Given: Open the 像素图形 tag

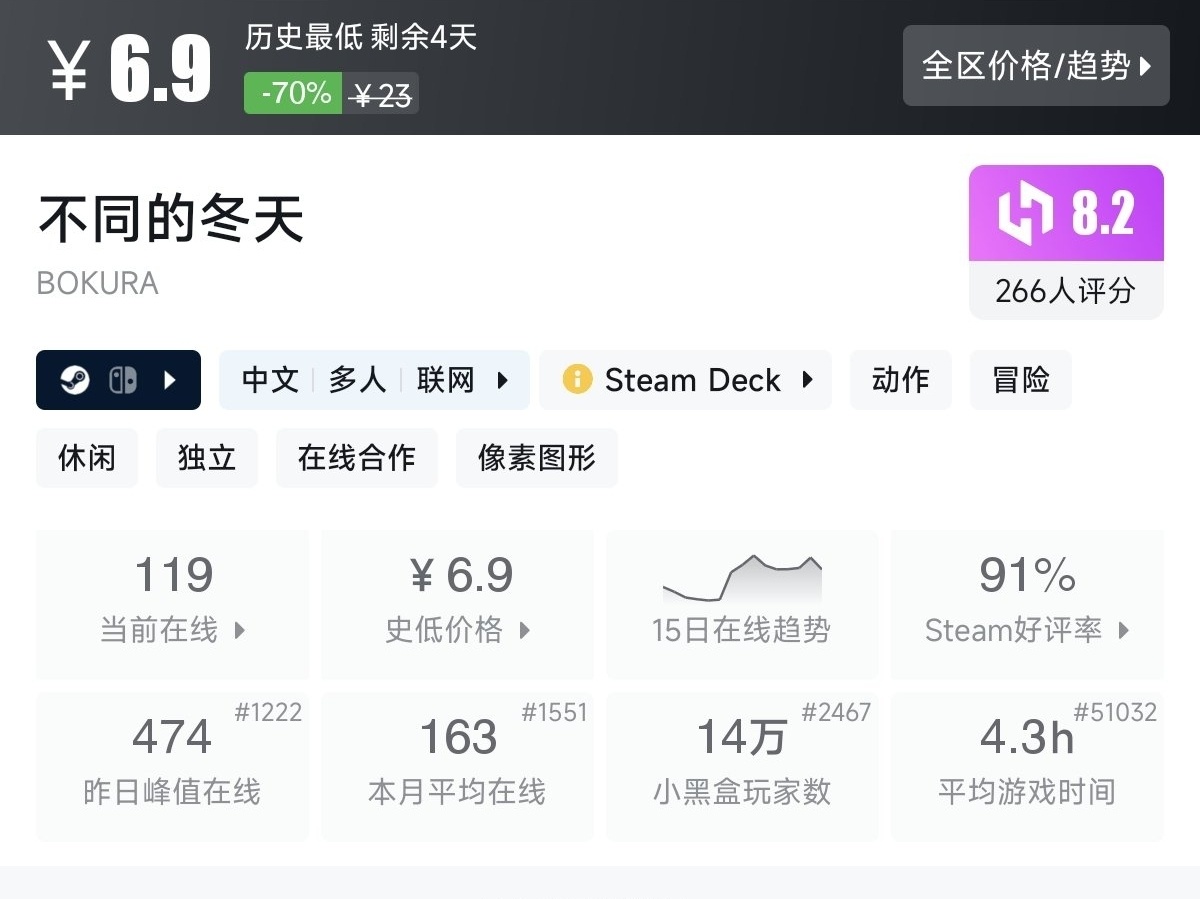Looking at the screenshot, I should [537, 458].
